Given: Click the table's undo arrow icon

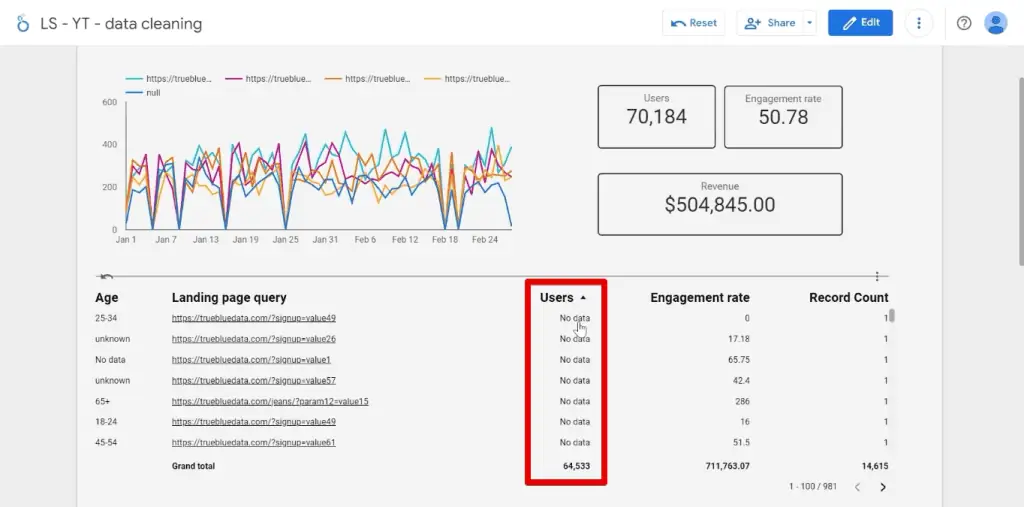Looking at the screenshot, I should click(x=107, y=276).
